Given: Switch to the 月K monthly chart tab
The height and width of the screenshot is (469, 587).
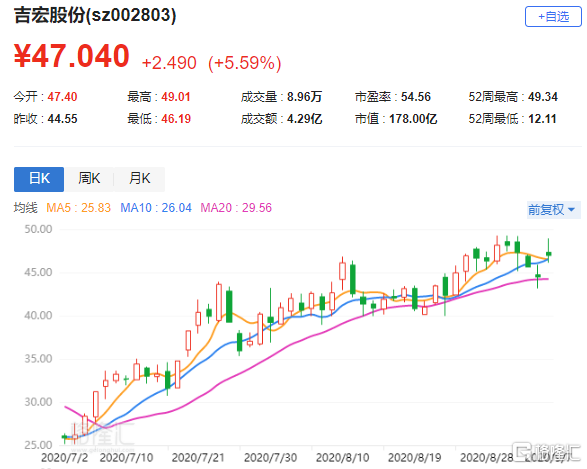Looking at the screenshot, I should pyautogui.click(x=139, y=179).
